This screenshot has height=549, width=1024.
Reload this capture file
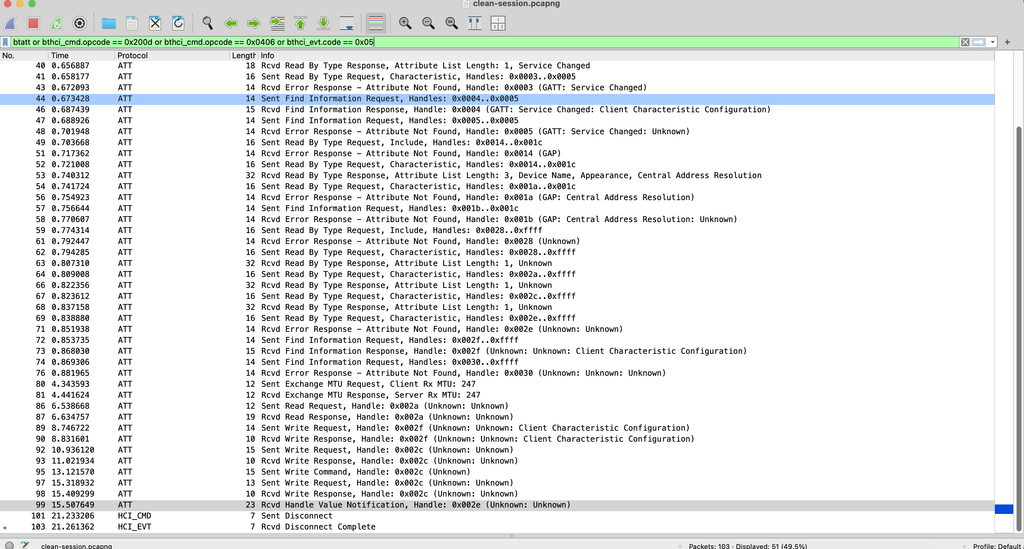coord(178,24)
